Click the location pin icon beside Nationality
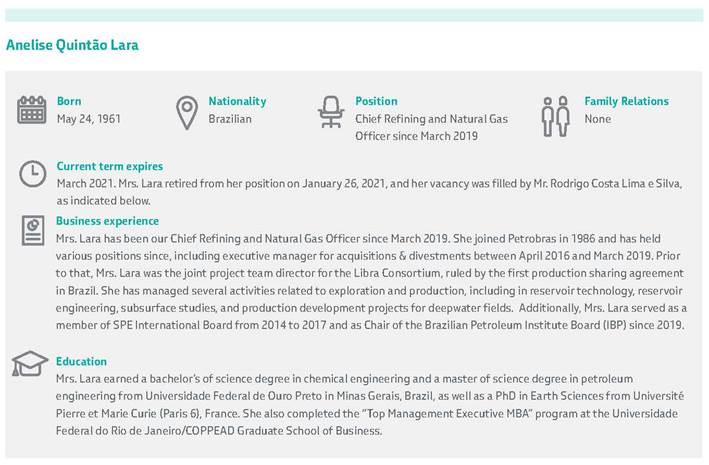709x465 pixels. tap(186, 112)
